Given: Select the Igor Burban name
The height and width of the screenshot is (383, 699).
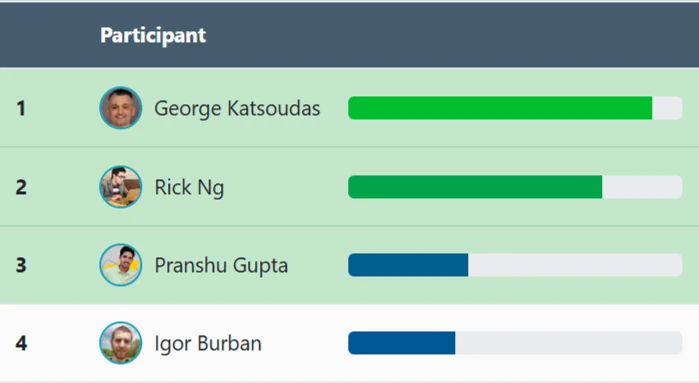Looking at the screenshot, I should tap(208, 343).
